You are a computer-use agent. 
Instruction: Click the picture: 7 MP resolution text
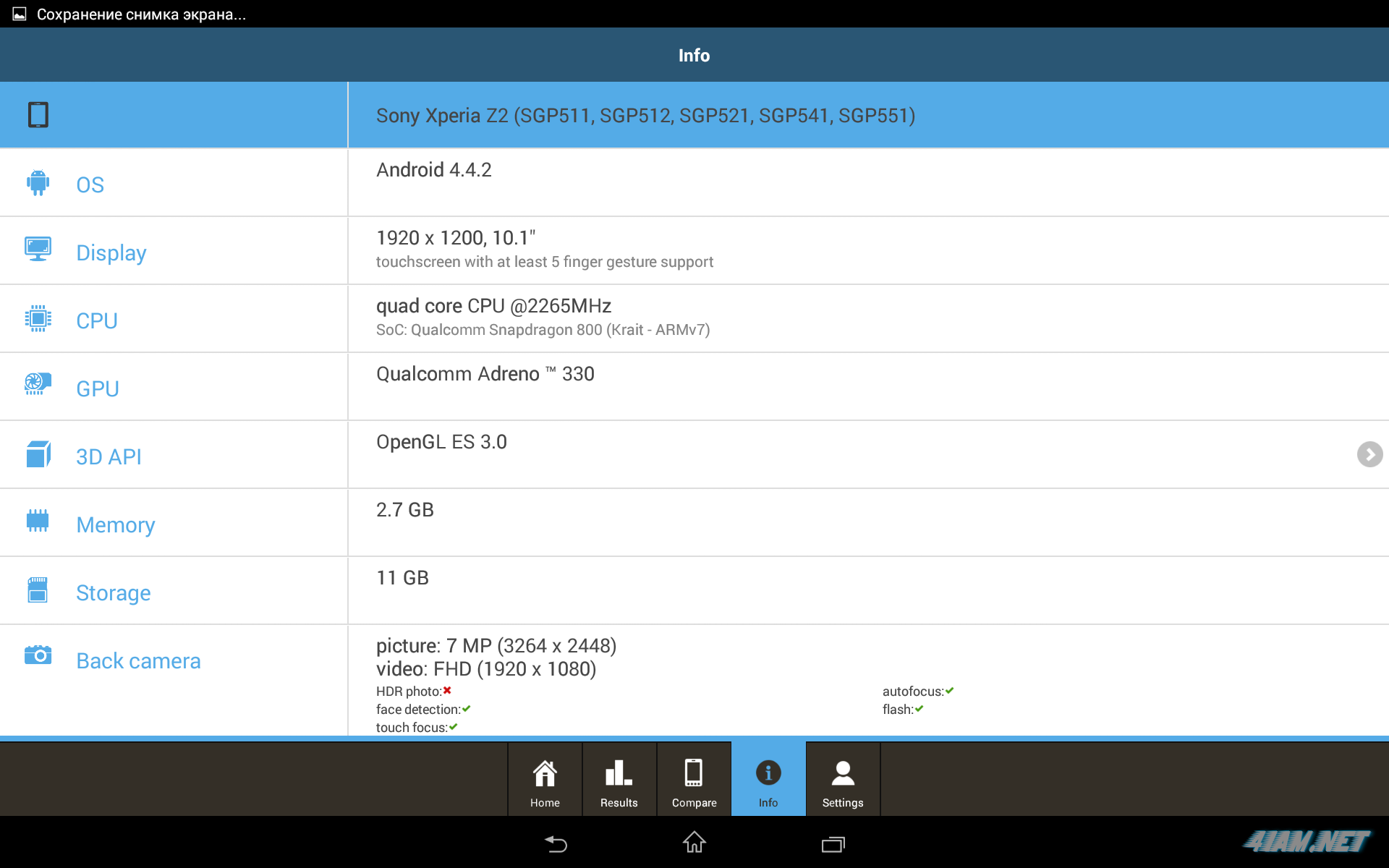pyautogui.click(x=496, y=646)
